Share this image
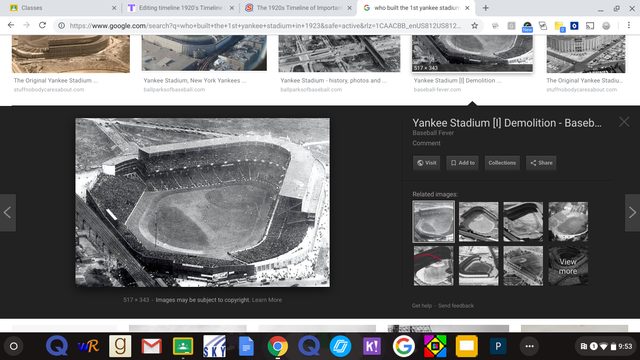The width and height of the screenshot is (640, 360). [541, 163]
